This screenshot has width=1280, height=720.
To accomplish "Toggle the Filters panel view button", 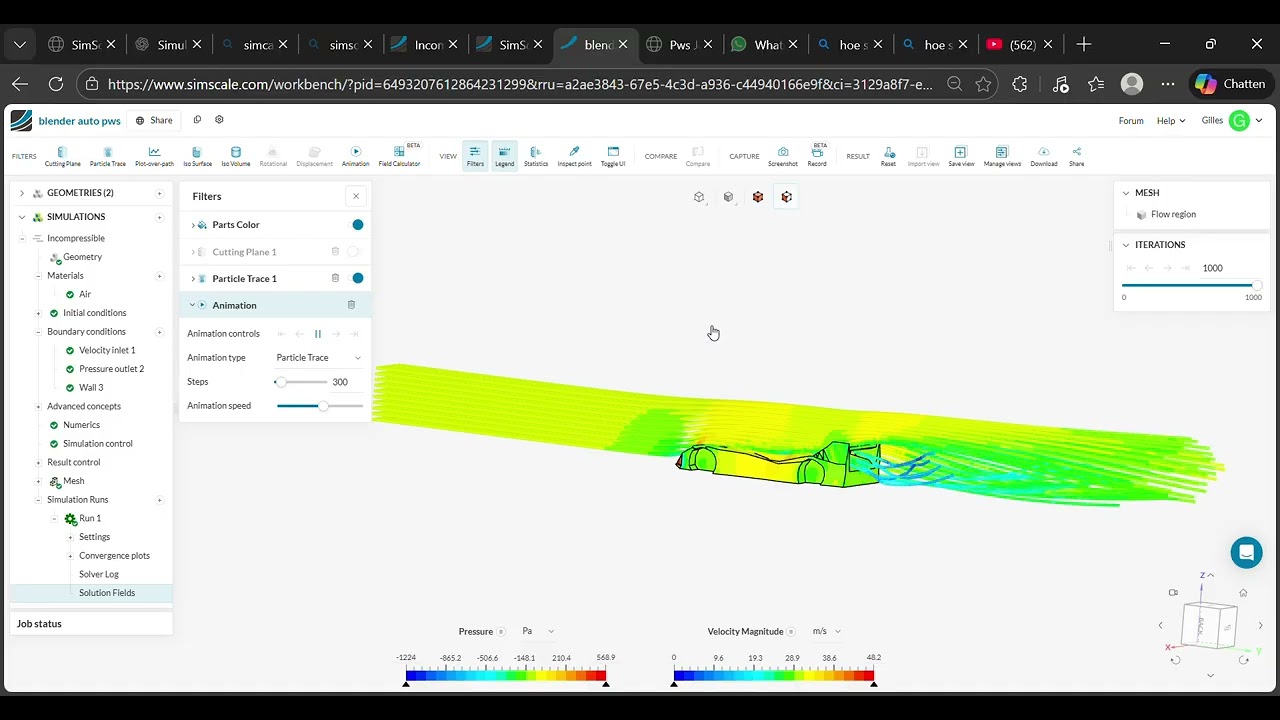I will [475, 156].
